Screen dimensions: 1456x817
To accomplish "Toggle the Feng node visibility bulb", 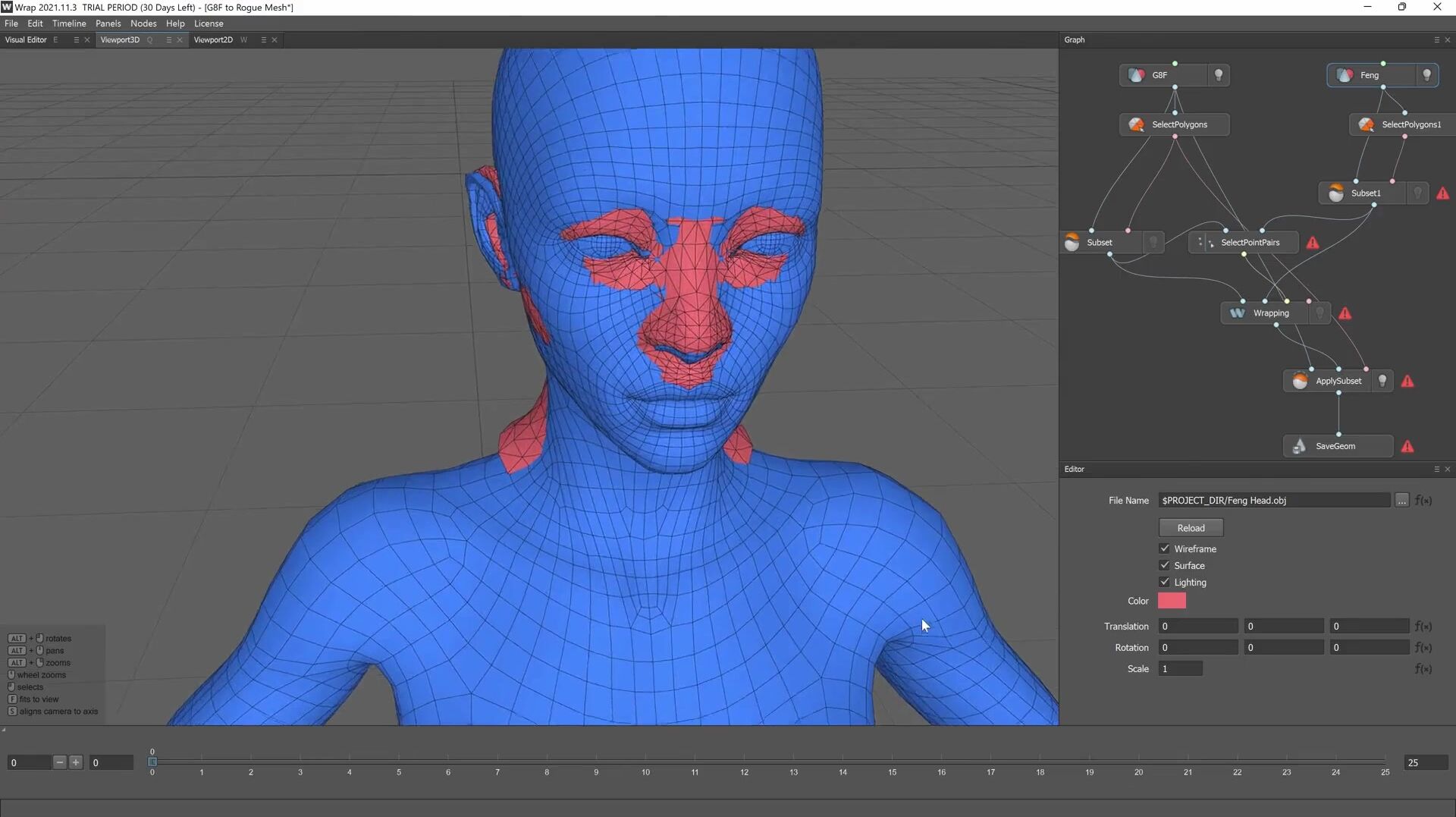I will coord(1426,75).
